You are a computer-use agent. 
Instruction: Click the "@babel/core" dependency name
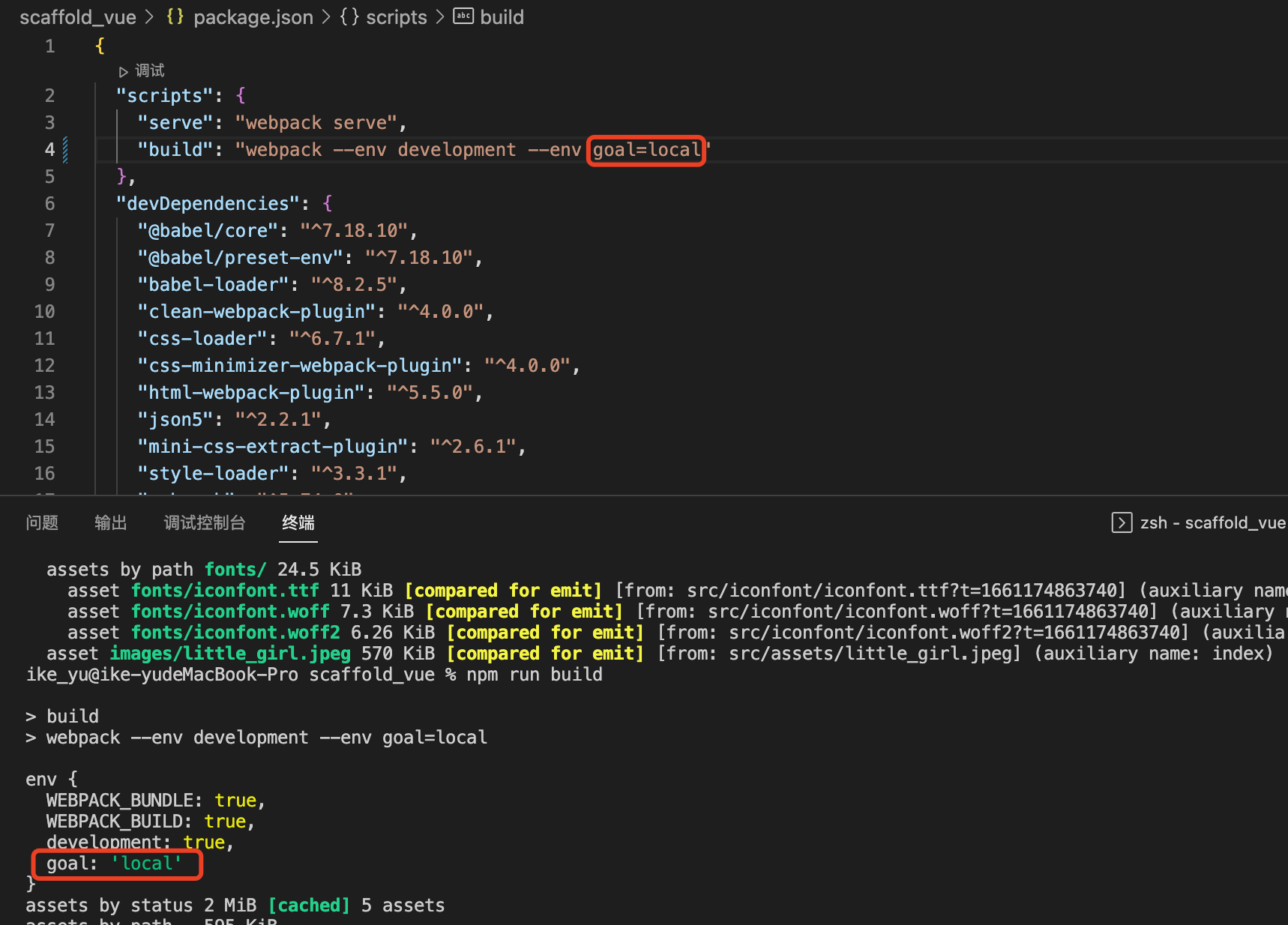click(x=208, y=231)
